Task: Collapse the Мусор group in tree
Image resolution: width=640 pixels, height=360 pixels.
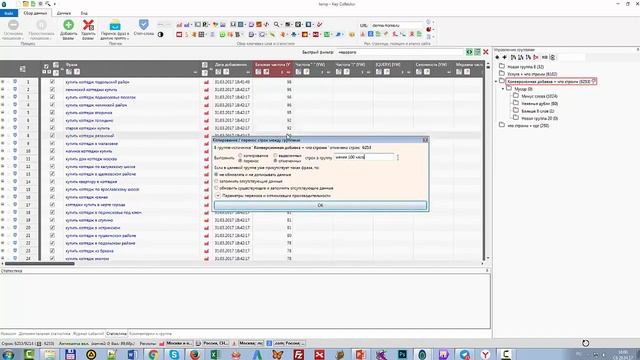Action: coord(503,89)
